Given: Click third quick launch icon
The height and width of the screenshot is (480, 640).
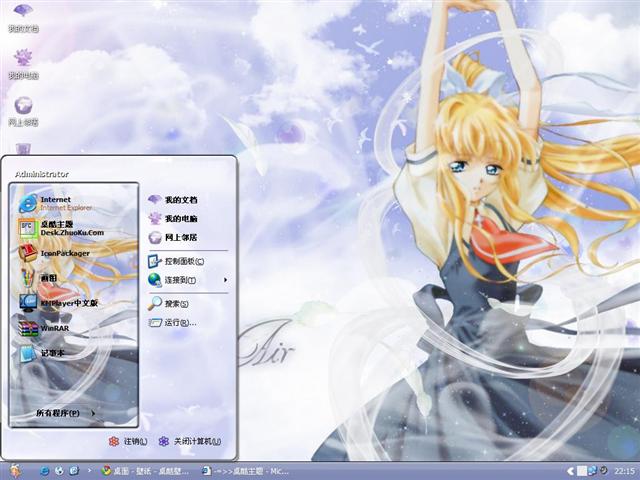Looking at the screenshot, I should 74,471.
